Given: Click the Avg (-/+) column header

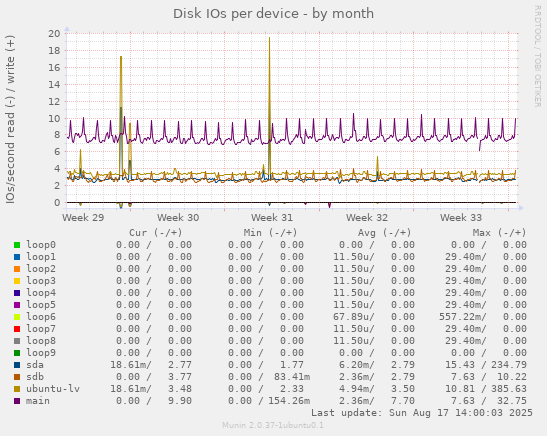Looking at the screenshot, I should (385, 233).
